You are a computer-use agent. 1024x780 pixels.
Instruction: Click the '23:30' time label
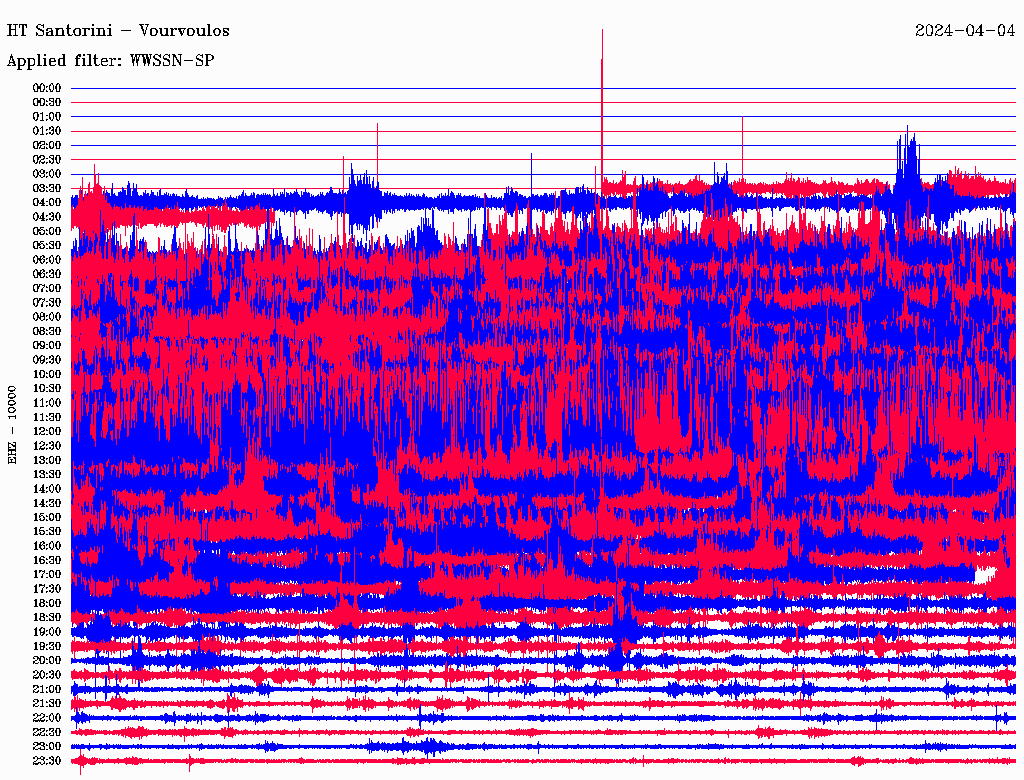47,761
